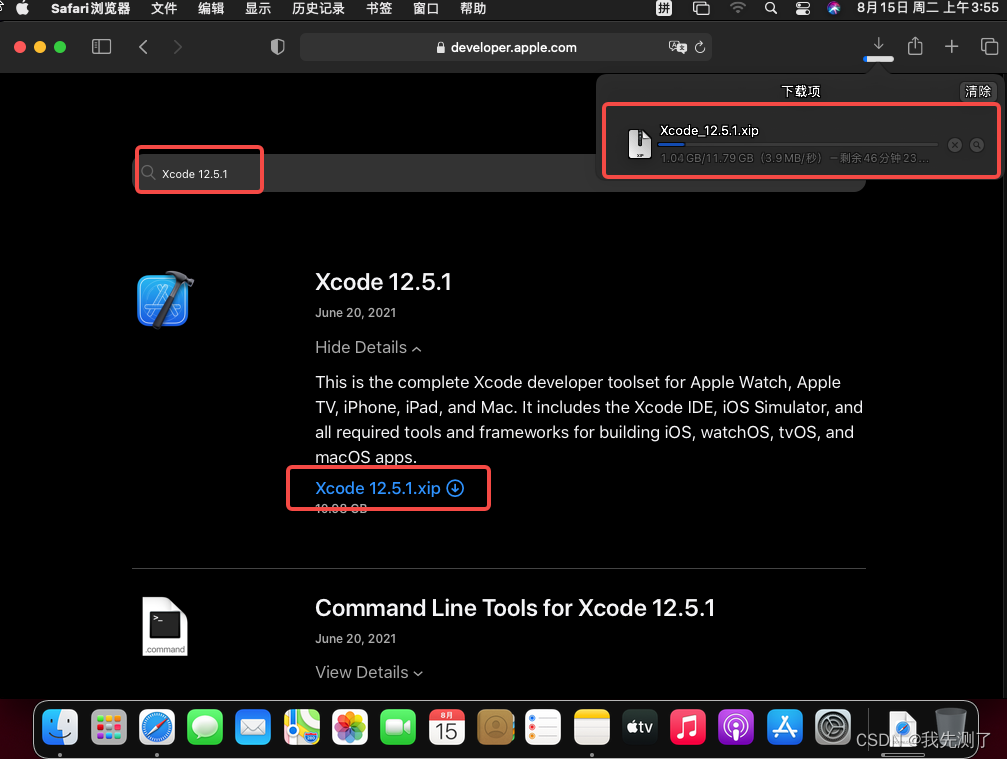Cancel the Xcode_12.5.1.xip download

955,145
